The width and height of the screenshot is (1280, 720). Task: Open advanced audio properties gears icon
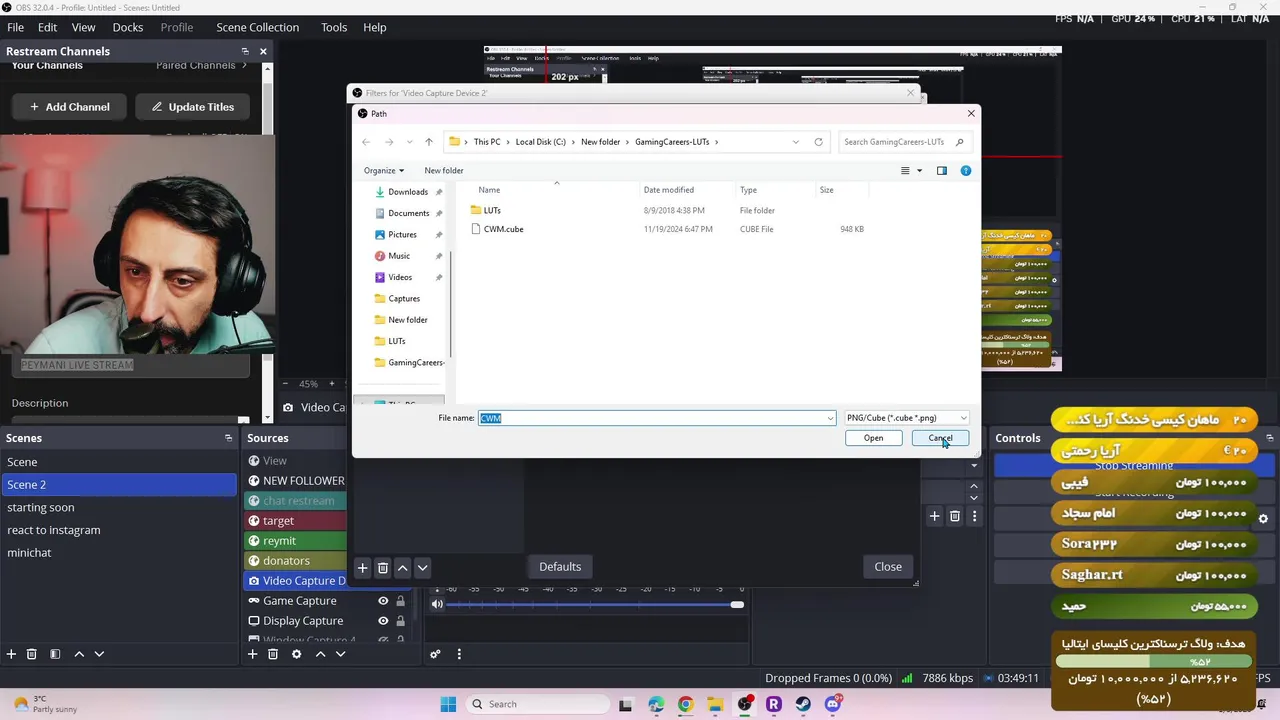tap(435, 654)
